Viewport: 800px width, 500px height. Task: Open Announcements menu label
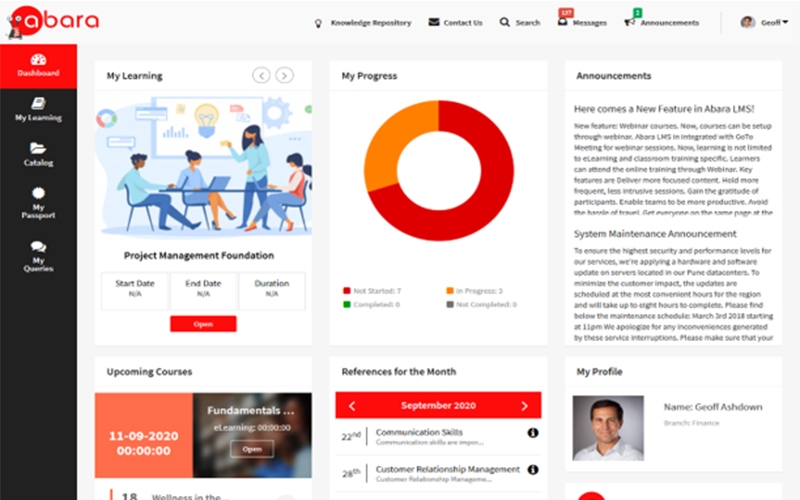(669, 23)
